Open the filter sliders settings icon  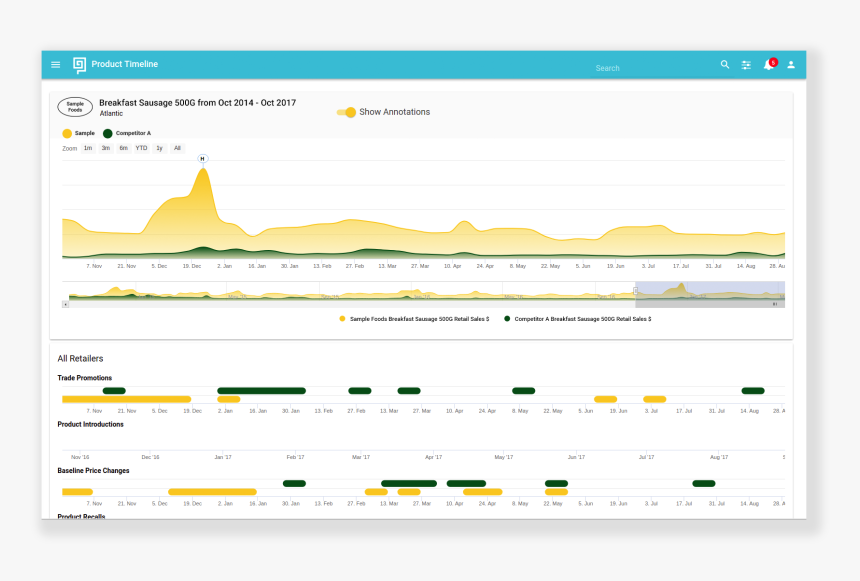[x=746, y=65]
